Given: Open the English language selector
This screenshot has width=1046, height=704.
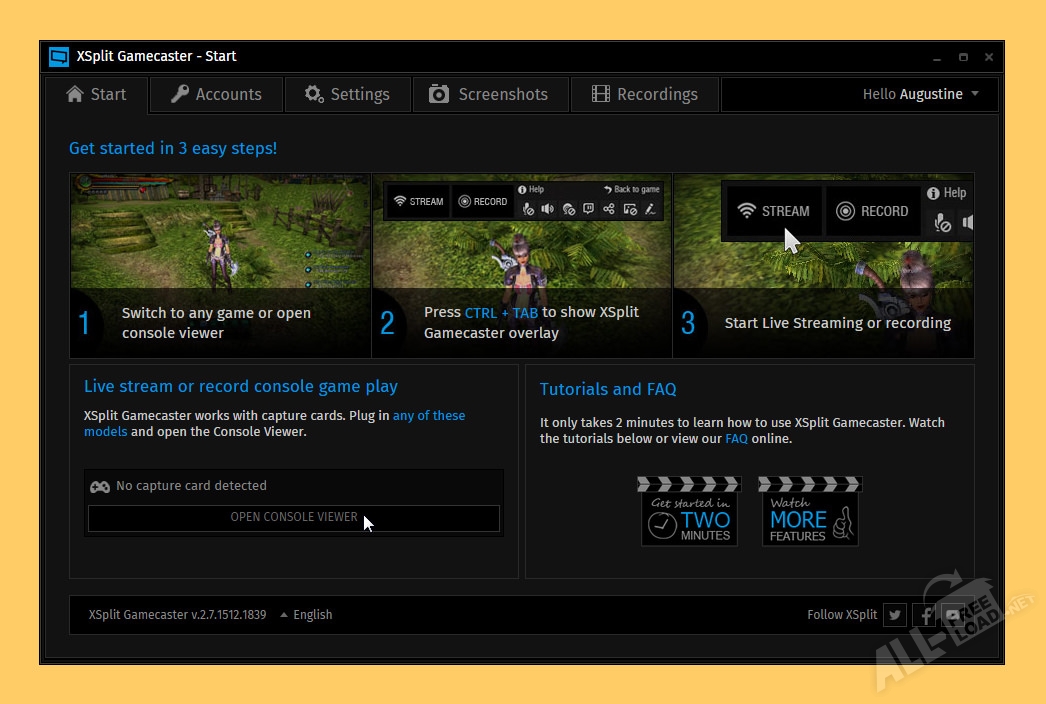Looking at the screenshot, I should click(306, 615).
